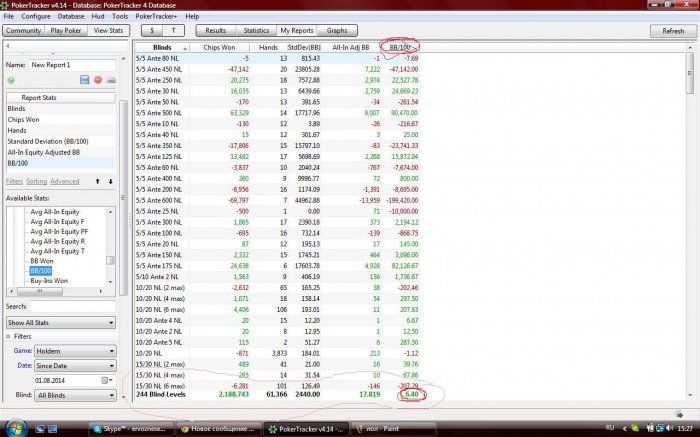Open the Filters link
This screenshot has width=700, height=437.
click(x=14, y=181)
